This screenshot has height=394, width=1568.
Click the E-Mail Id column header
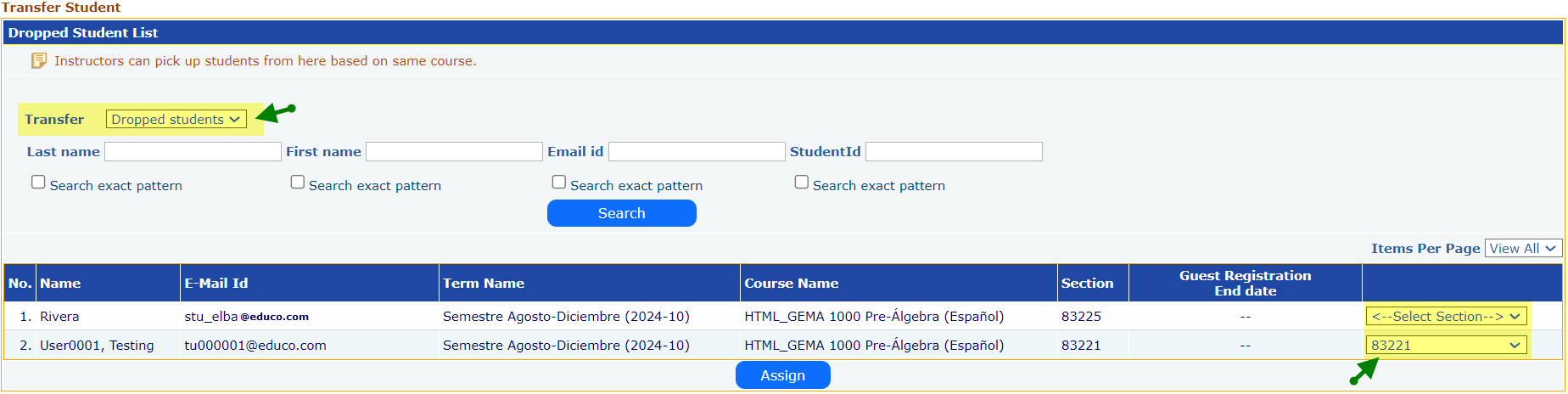(x=216, y=284)
